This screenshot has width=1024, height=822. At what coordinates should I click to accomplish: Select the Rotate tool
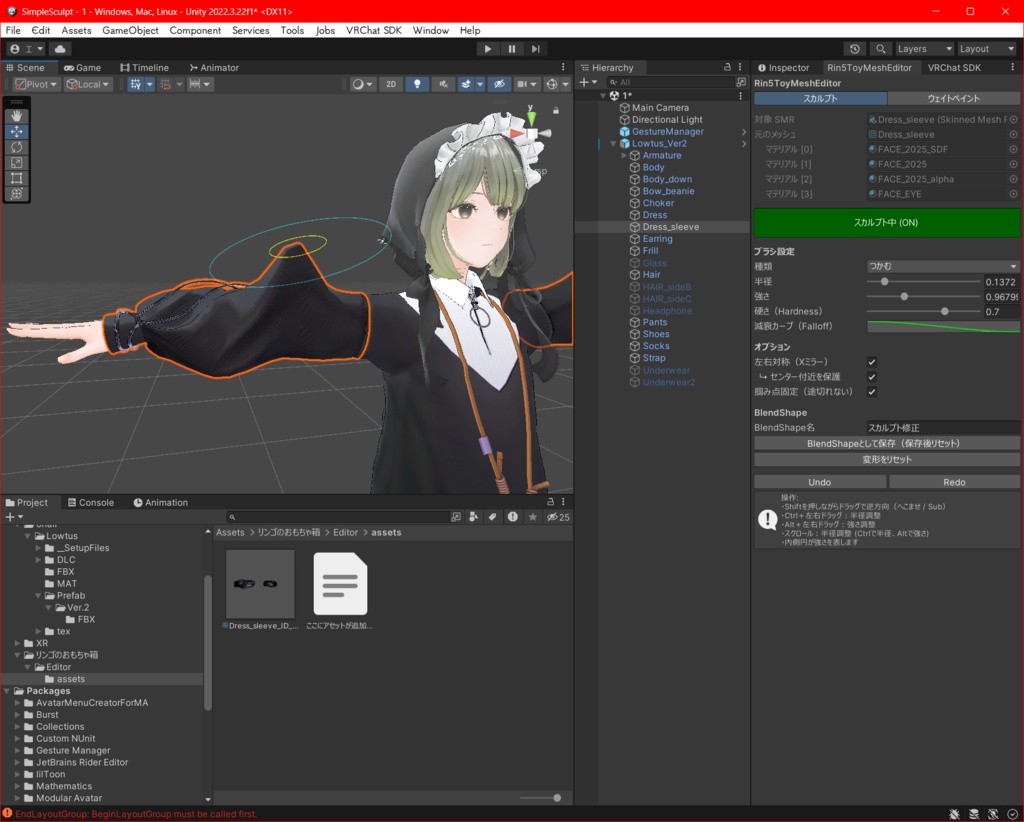(x=14, y=147)
